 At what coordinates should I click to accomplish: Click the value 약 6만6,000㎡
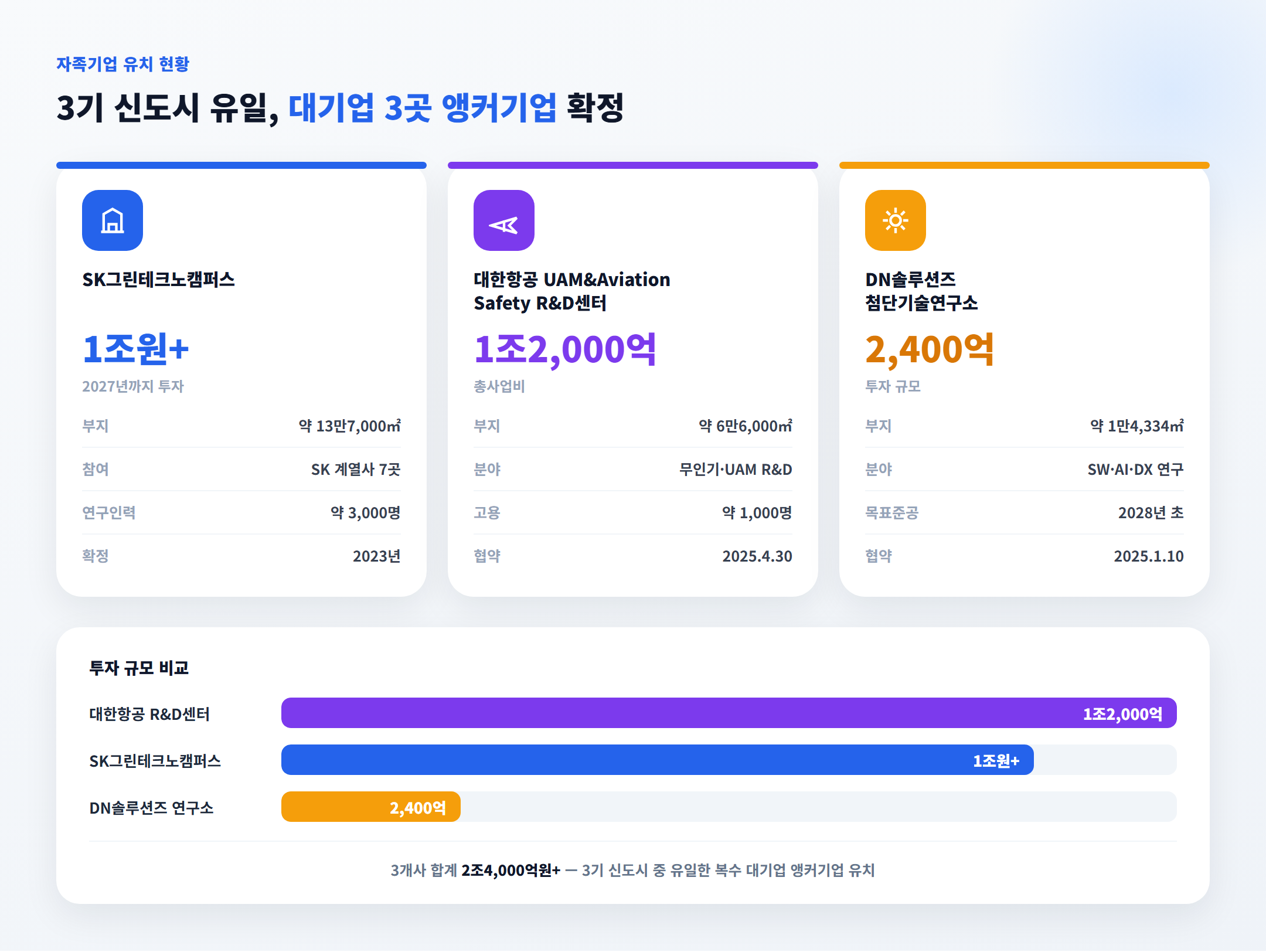click(x=746, y=426)
